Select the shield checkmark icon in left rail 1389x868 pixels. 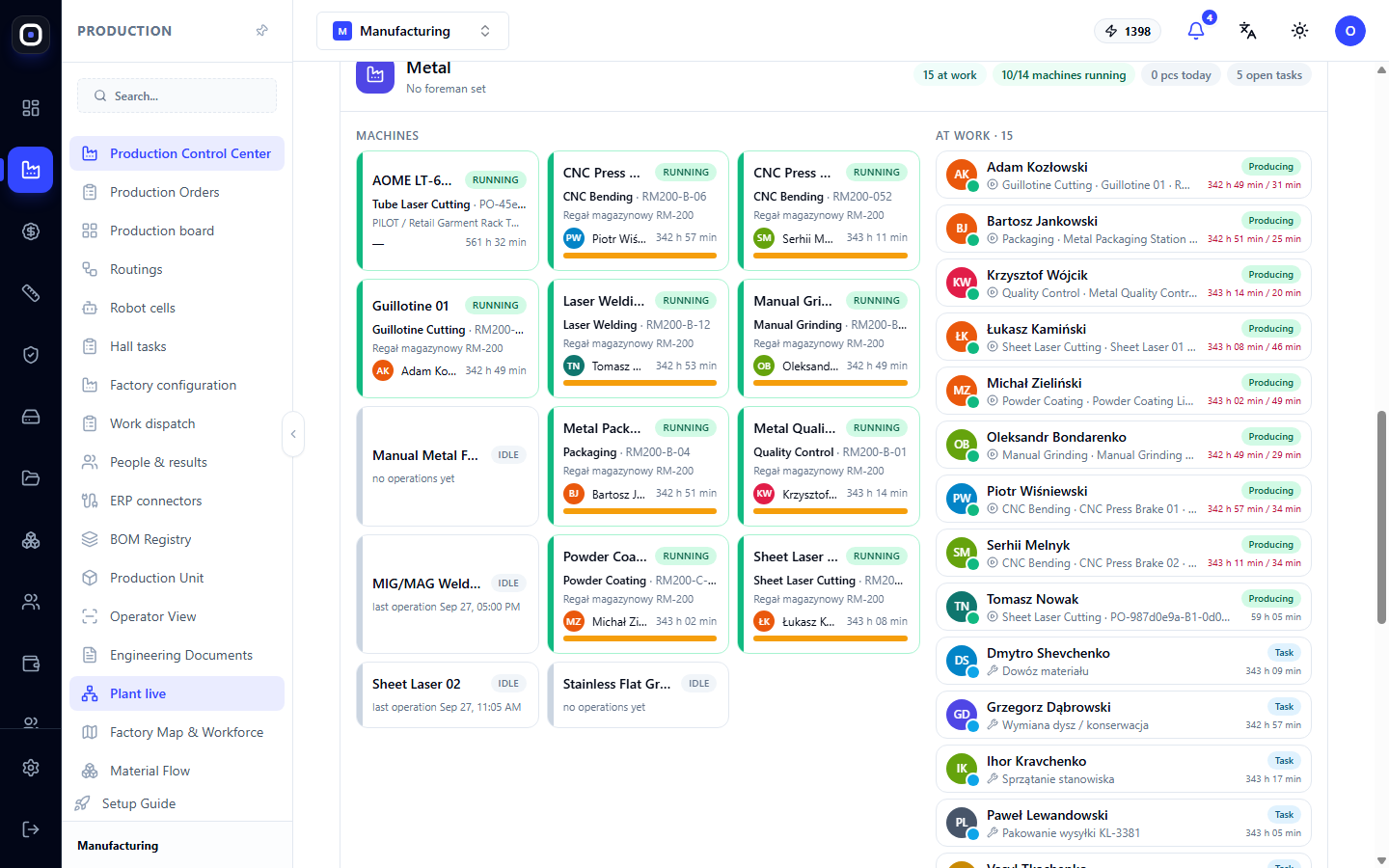pos(31,355)
